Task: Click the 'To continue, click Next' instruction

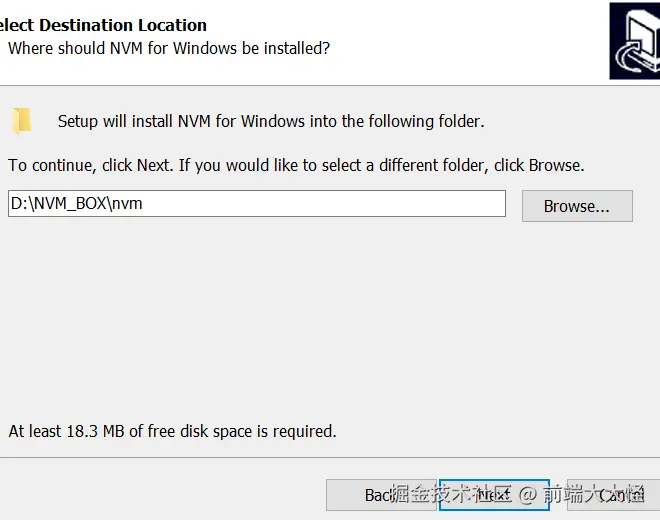Action: pos(296,165)
